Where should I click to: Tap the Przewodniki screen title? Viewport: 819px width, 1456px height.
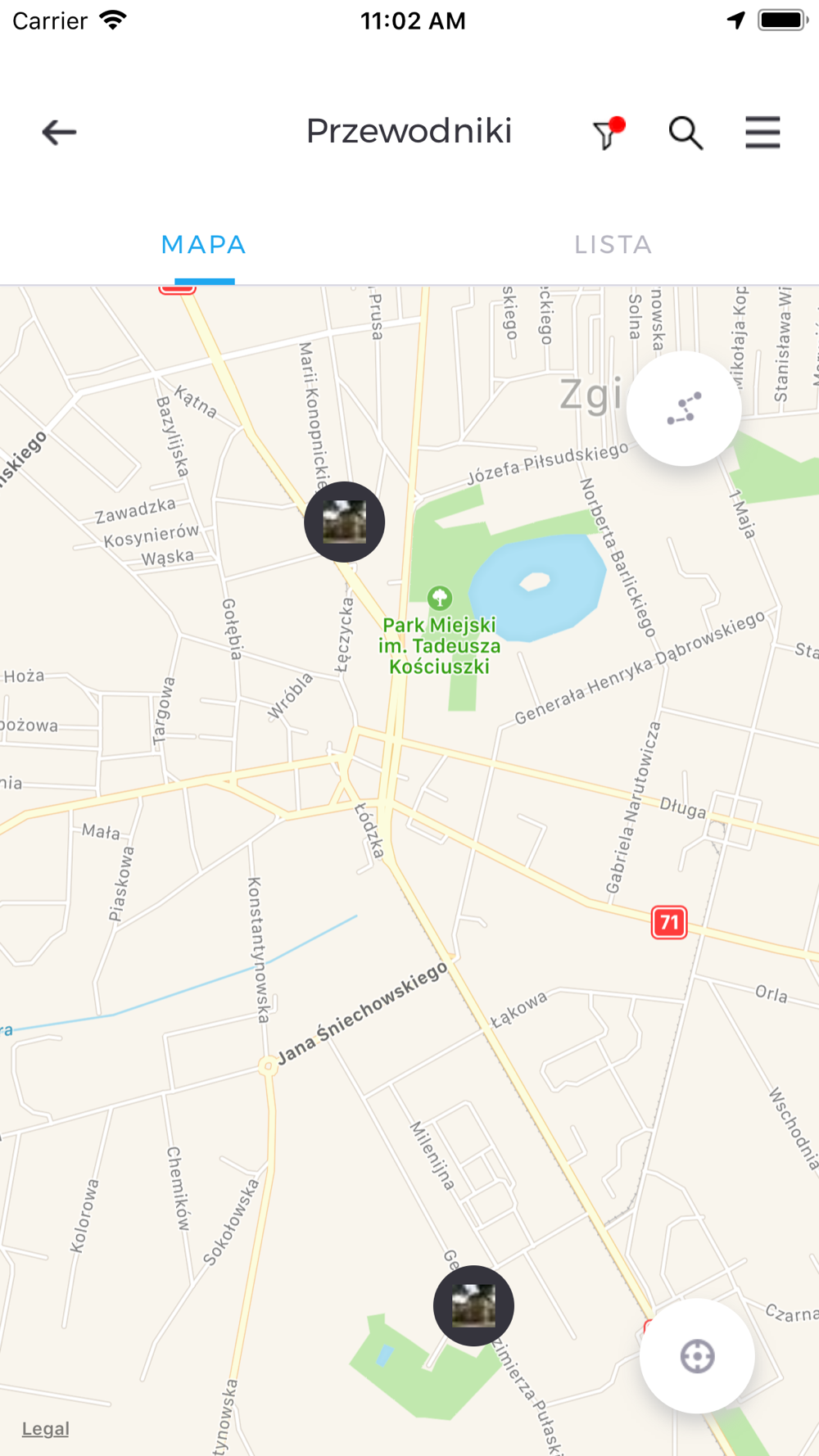click(x=409, y=131)
